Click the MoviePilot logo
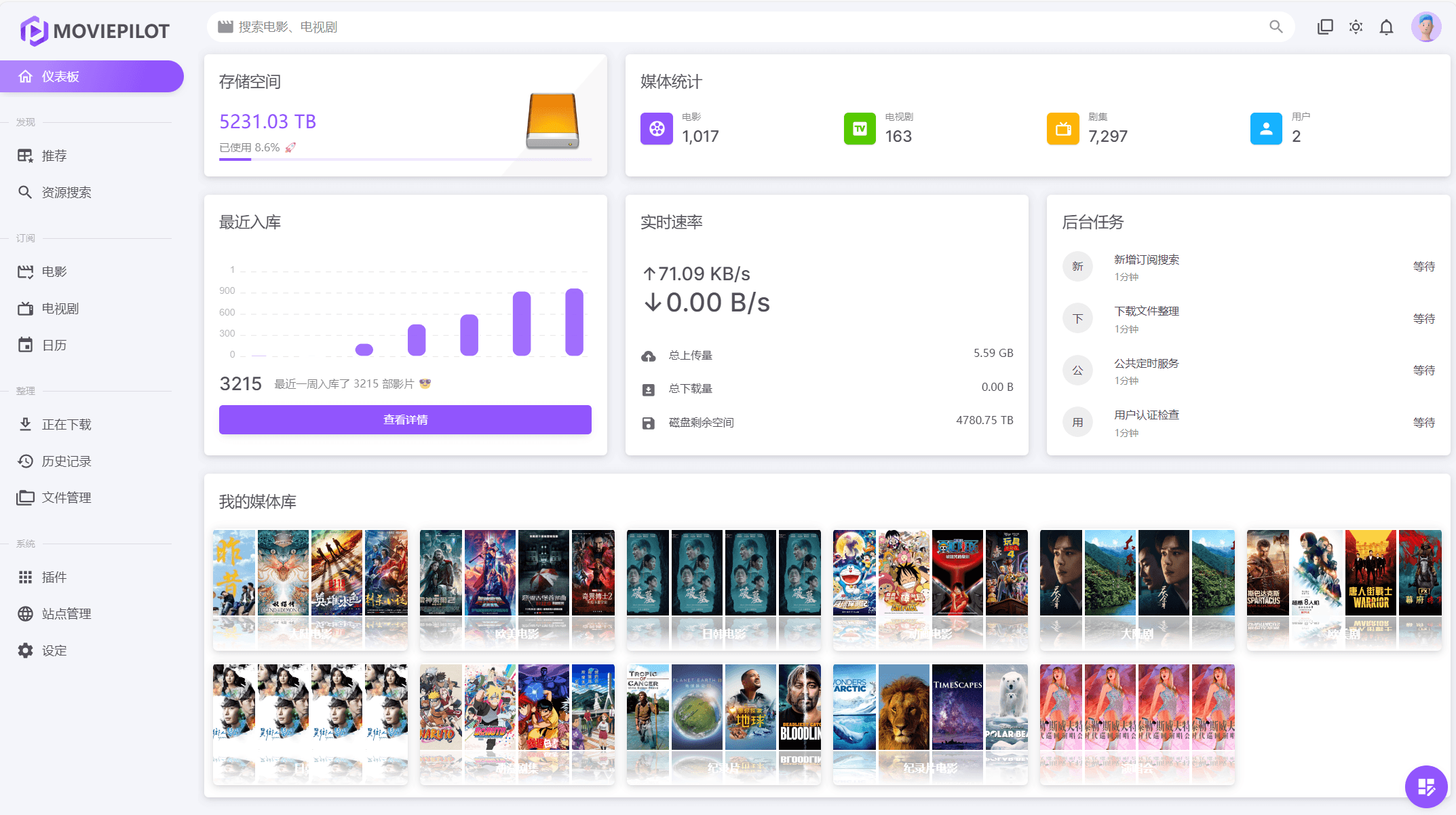This screenshot has width=1456, height=815. [x=94, y=31]
